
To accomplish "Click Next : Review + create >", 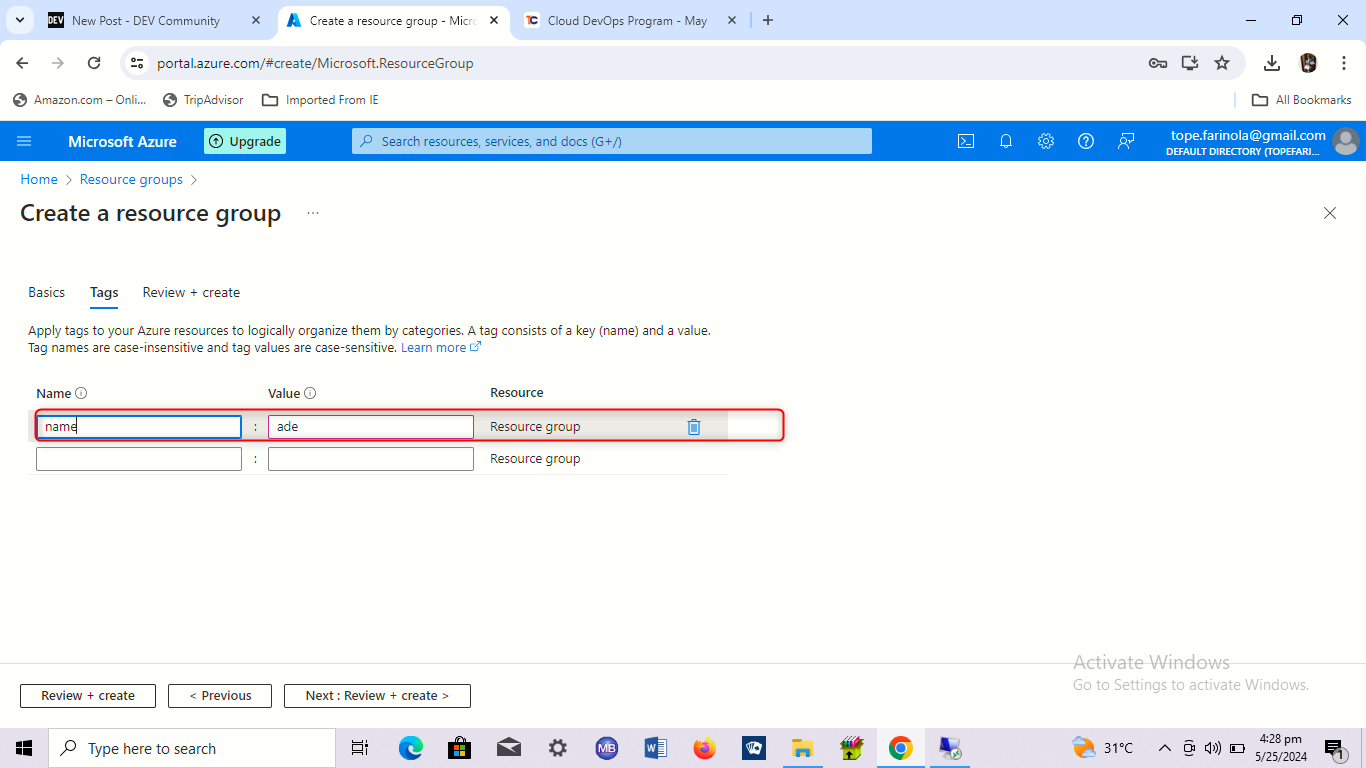I will 377,696.
